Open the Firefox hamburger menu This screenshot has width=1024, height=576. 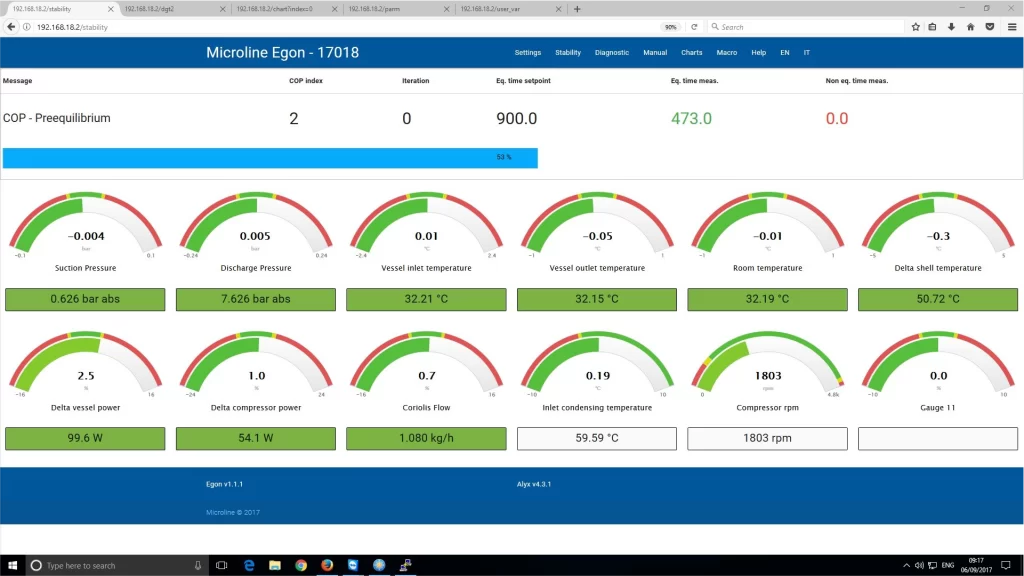pos(1010,27)
